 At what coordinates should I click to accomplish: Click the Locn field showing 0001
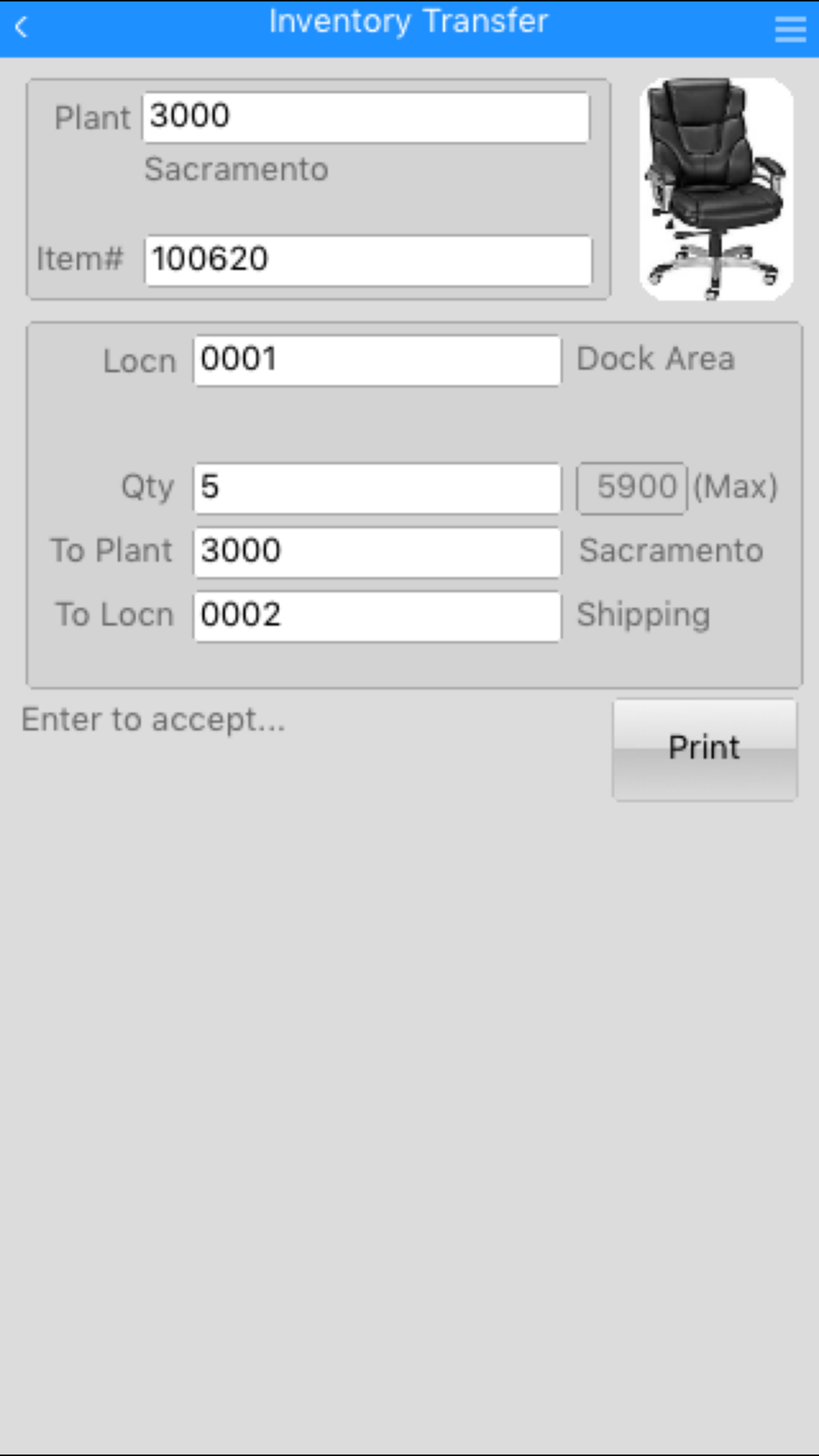(x=378, y=360)
